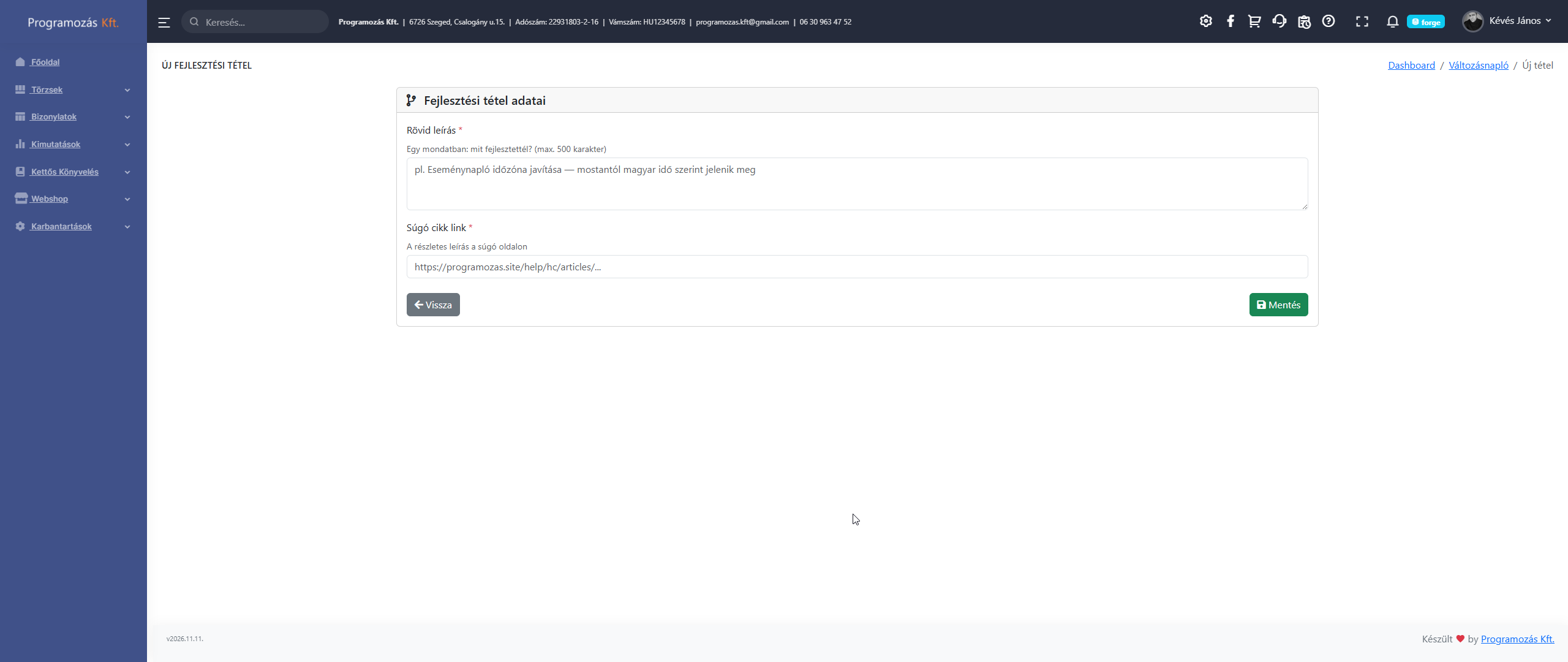
Task: Click the green Mentés save button
Action: click(1278, 305)
